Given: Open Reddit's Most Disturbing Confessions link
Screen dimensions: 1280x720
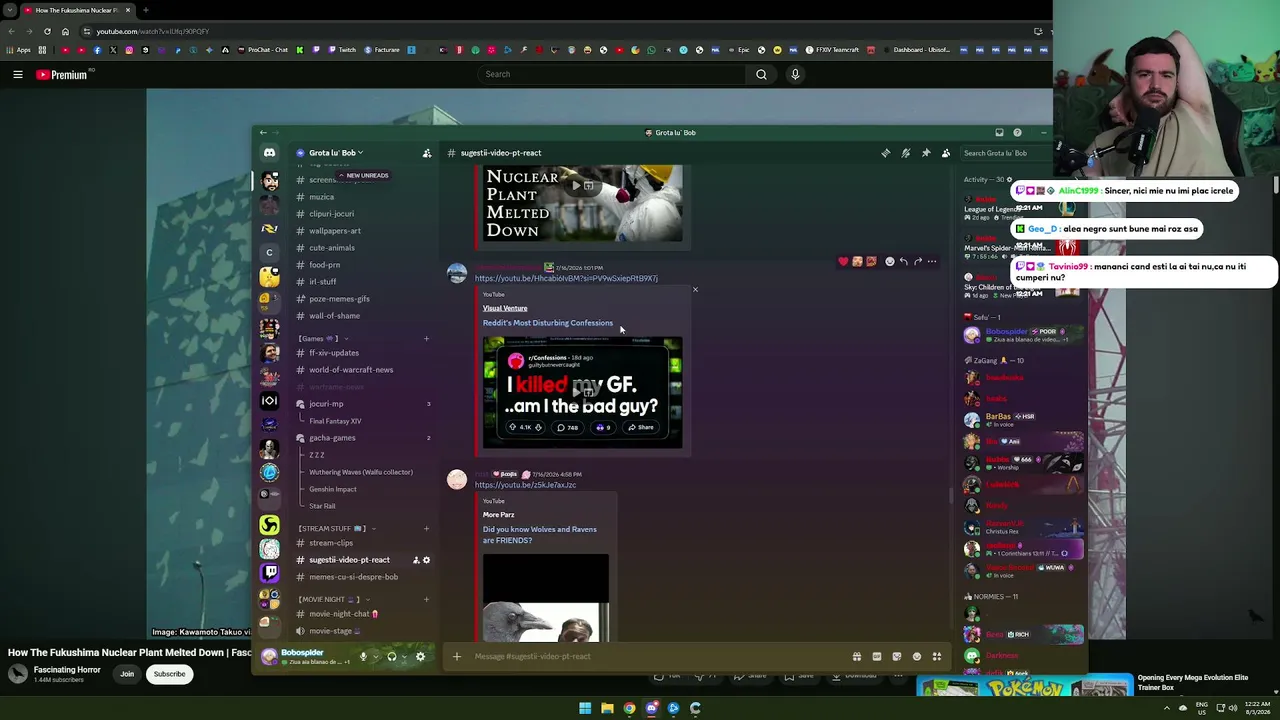Looking at the screenshot, I should pyautogui.click(x=548, y=323).
